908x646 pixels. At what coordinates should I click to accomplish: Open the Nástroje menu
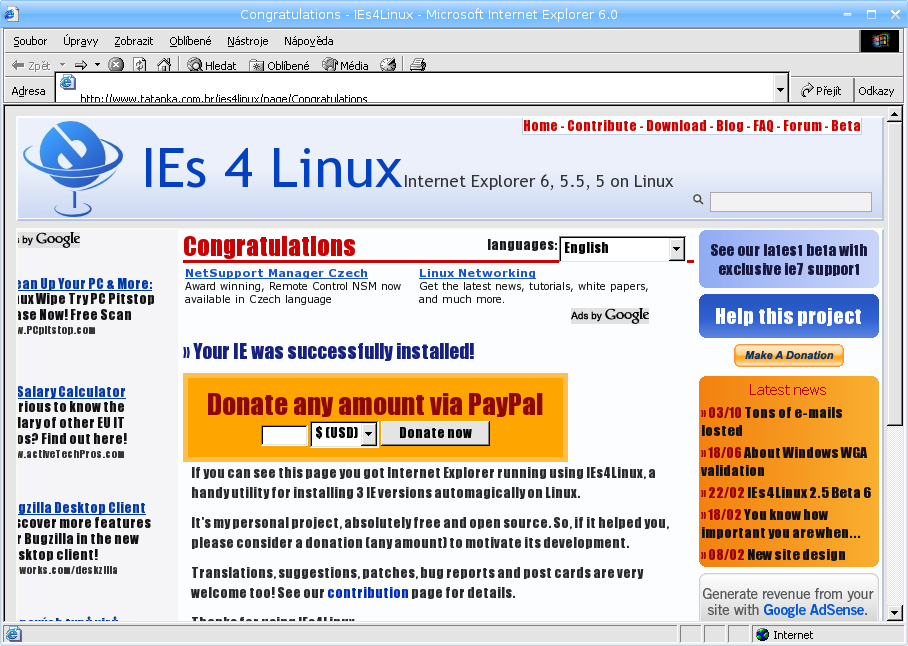(x=247, y=41)
